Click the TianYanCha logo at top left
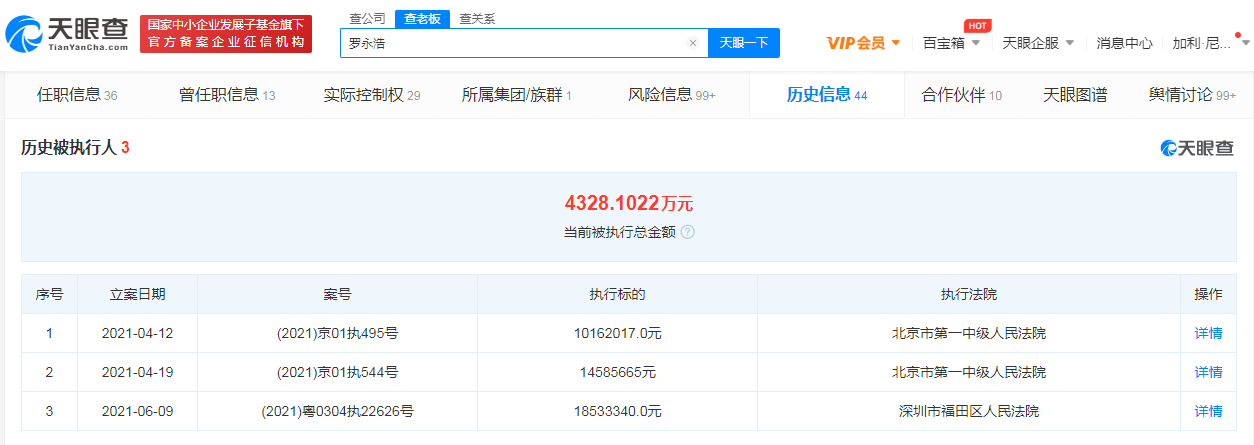The height and width of the screenshot is (445, 1254). click(x=67, y=34)
